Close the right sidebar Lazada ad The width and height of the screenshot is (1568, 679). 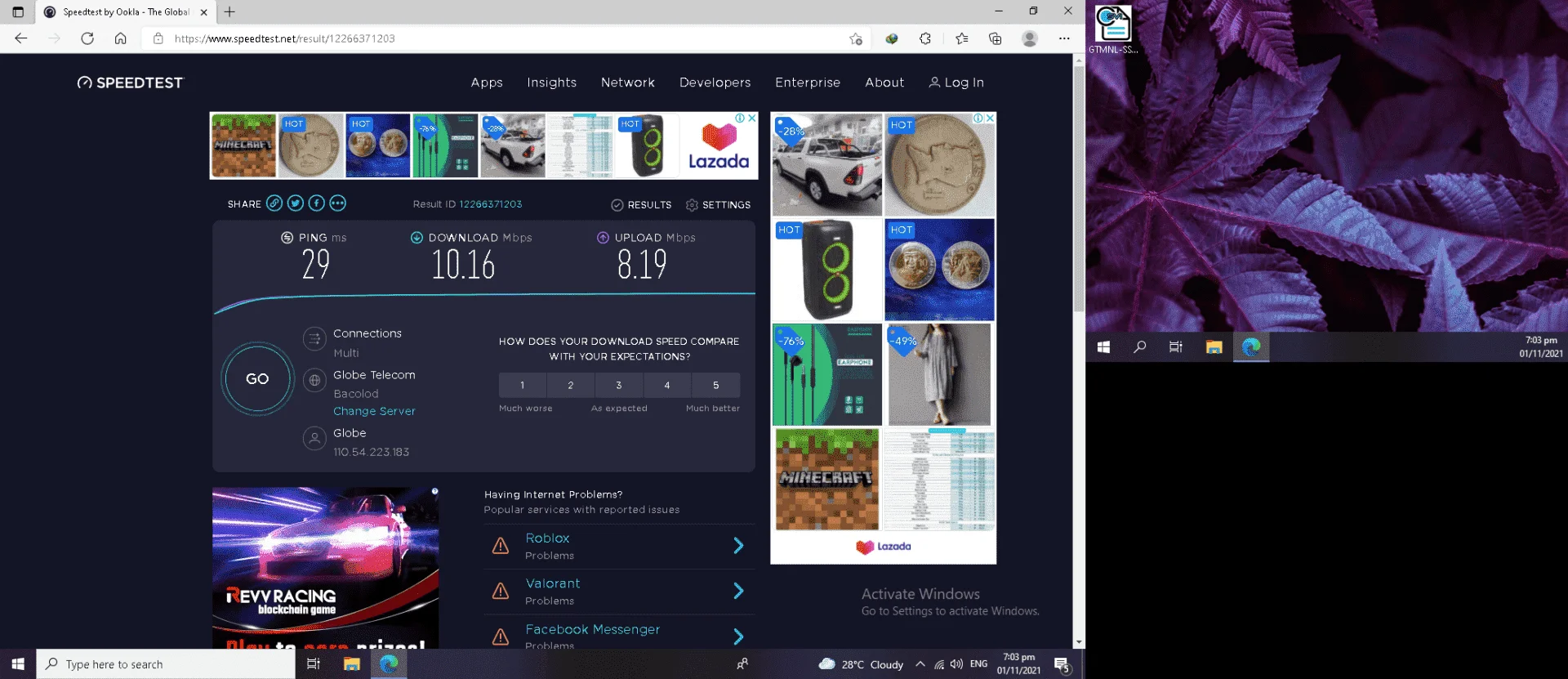(x=990, y=118)
